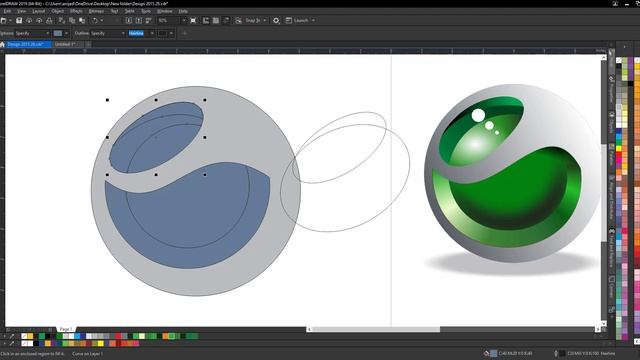Viewport: 640px width, 360px height.
Task: Click the horizontal scrollbar thumb
Action: click(x=376, y=329)
